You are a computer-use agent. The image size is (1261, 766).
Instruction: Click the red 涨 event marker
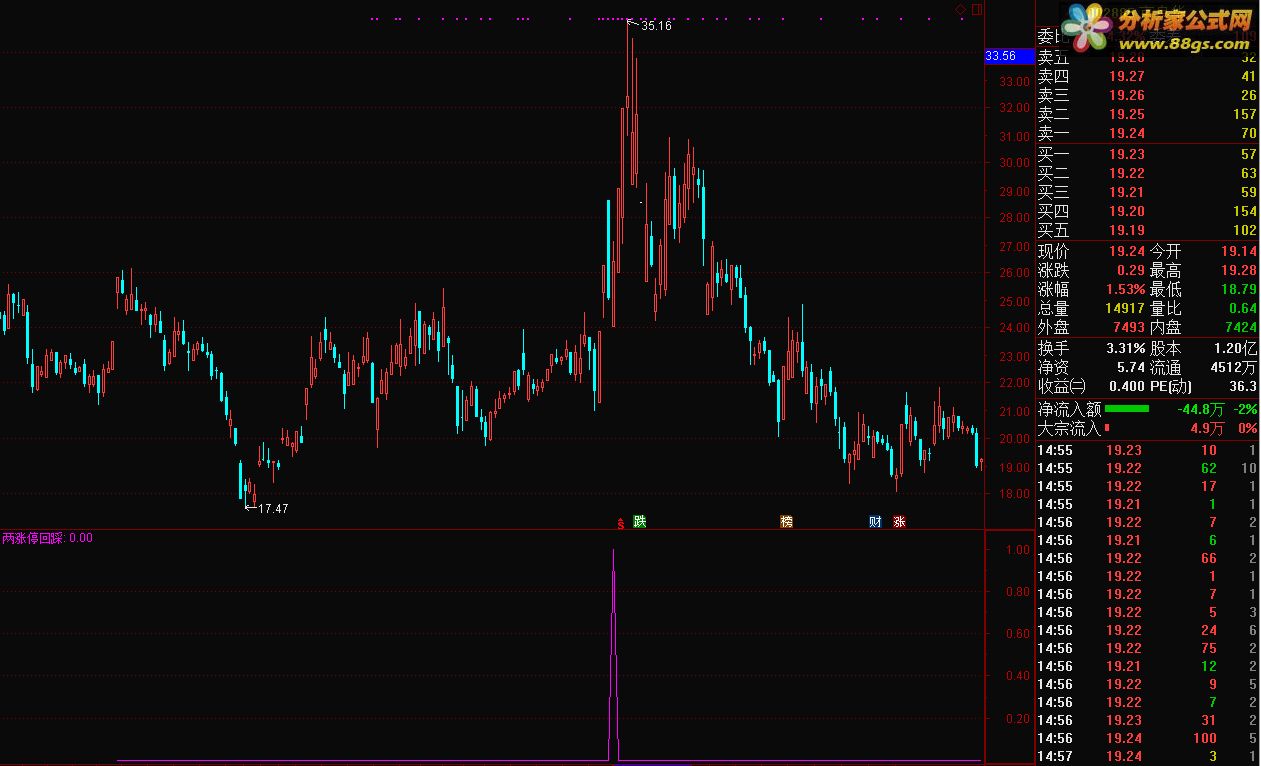click(x=899, y=521)
